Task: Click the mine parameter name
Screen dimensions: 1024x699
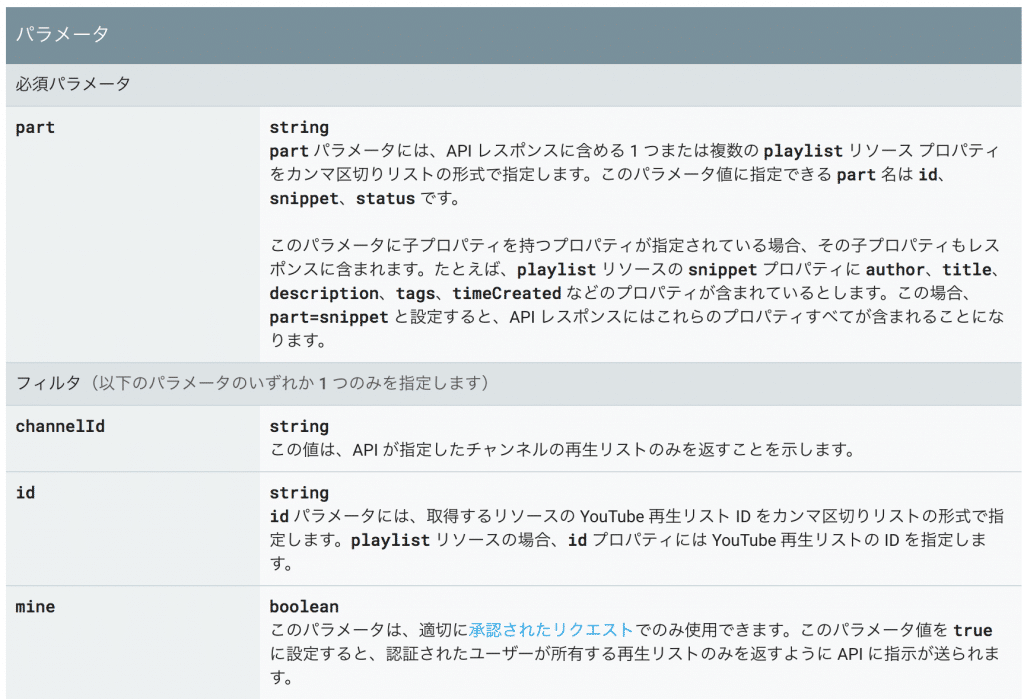Action: pyautogui.click(x=35, y=606)
